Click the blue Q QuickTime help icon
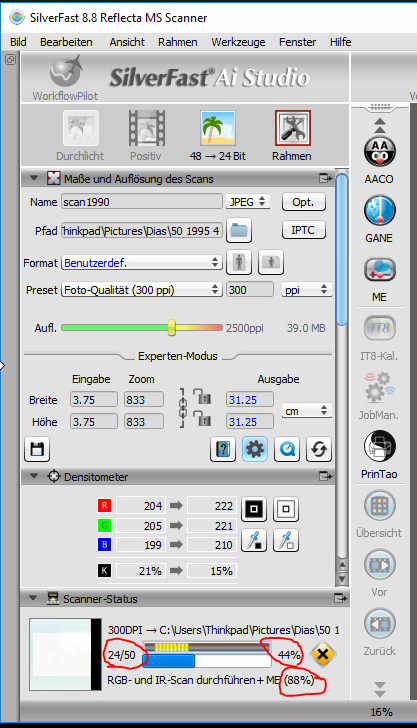This screenshot has height=728, width=417. pos(287,449)
